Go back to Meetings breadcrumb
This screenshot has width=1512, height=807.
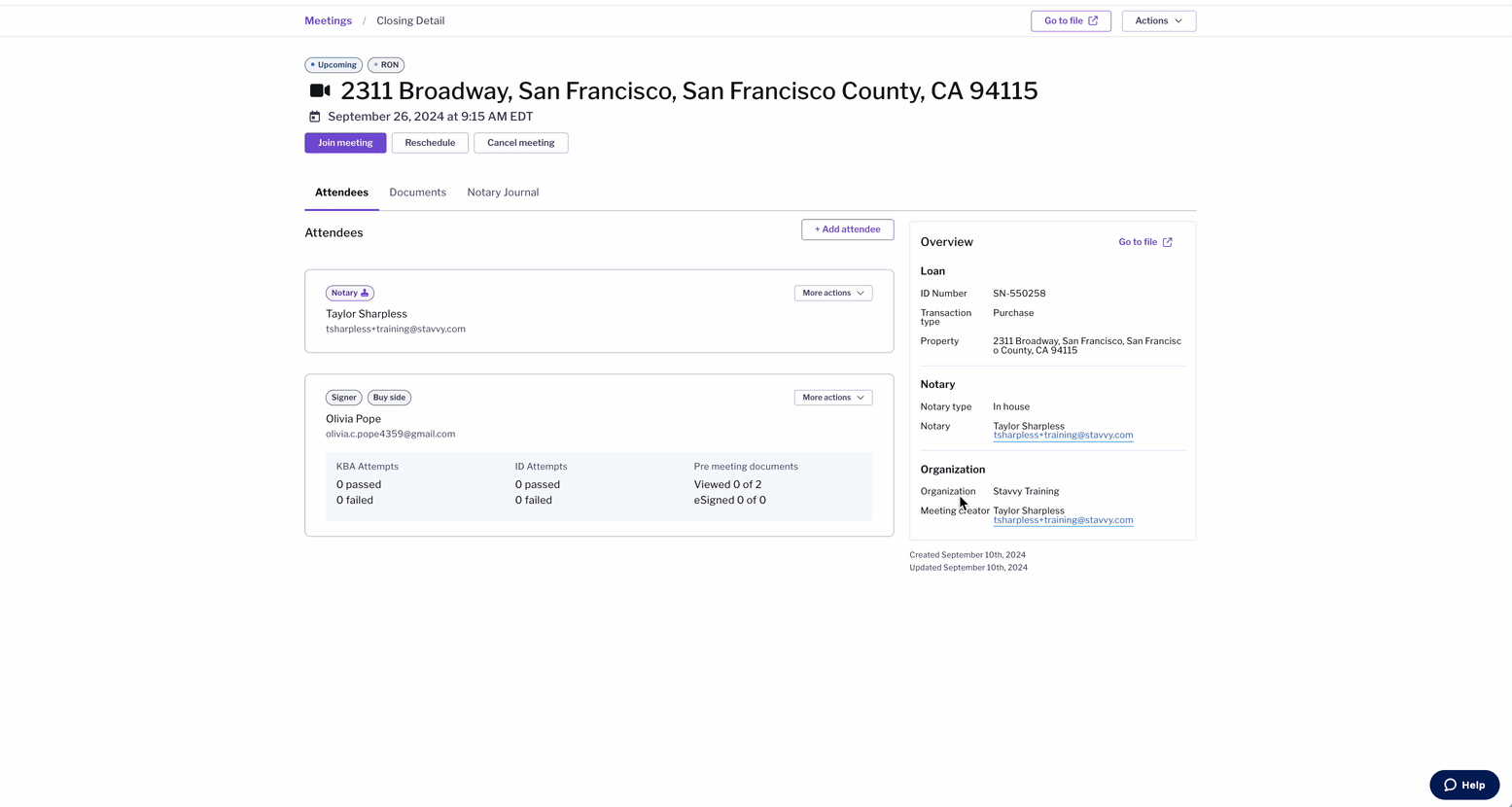coord(328,20)
